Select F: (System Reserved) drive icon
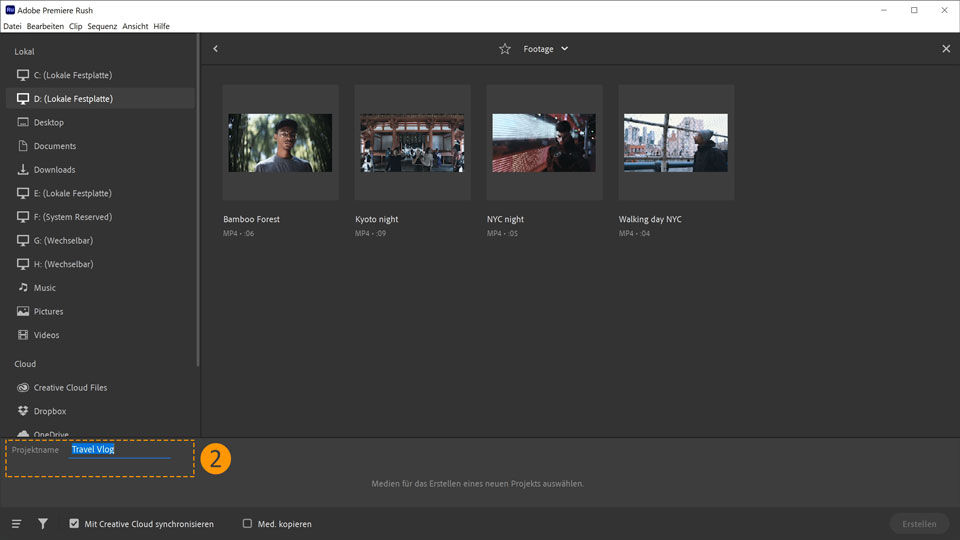This screenshot has height=540, width=960. 23,217
